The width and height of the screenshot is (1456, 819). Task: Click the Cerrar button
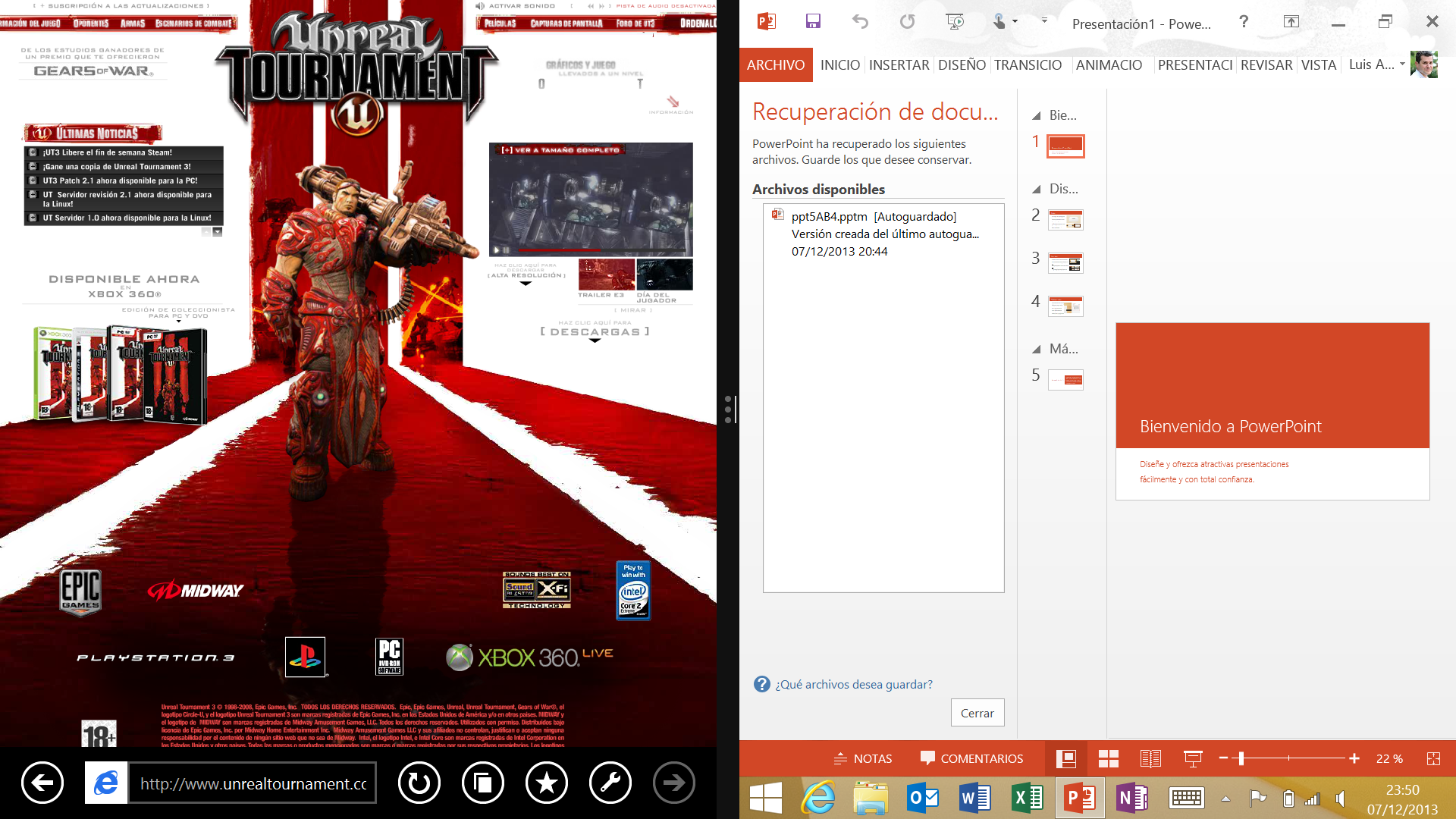tap(977, 713)
